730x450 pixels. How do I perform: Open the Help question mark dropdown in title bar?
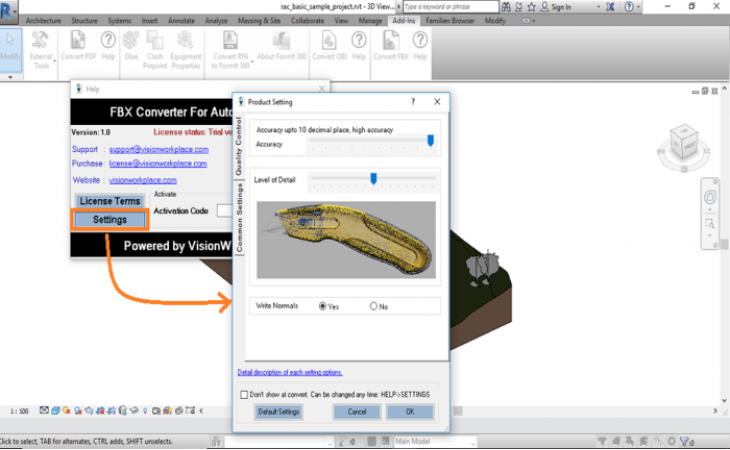coord(638,7)
